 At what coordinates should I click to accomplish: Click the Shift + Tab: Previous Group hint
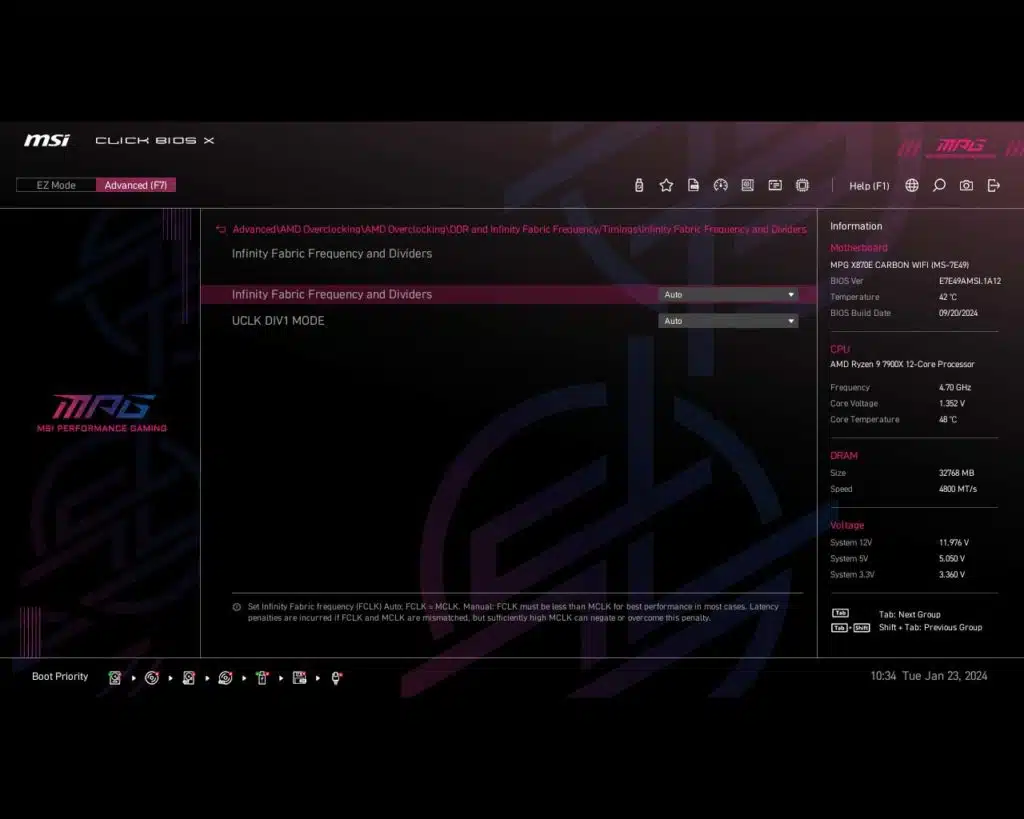(x=930, y=628)
